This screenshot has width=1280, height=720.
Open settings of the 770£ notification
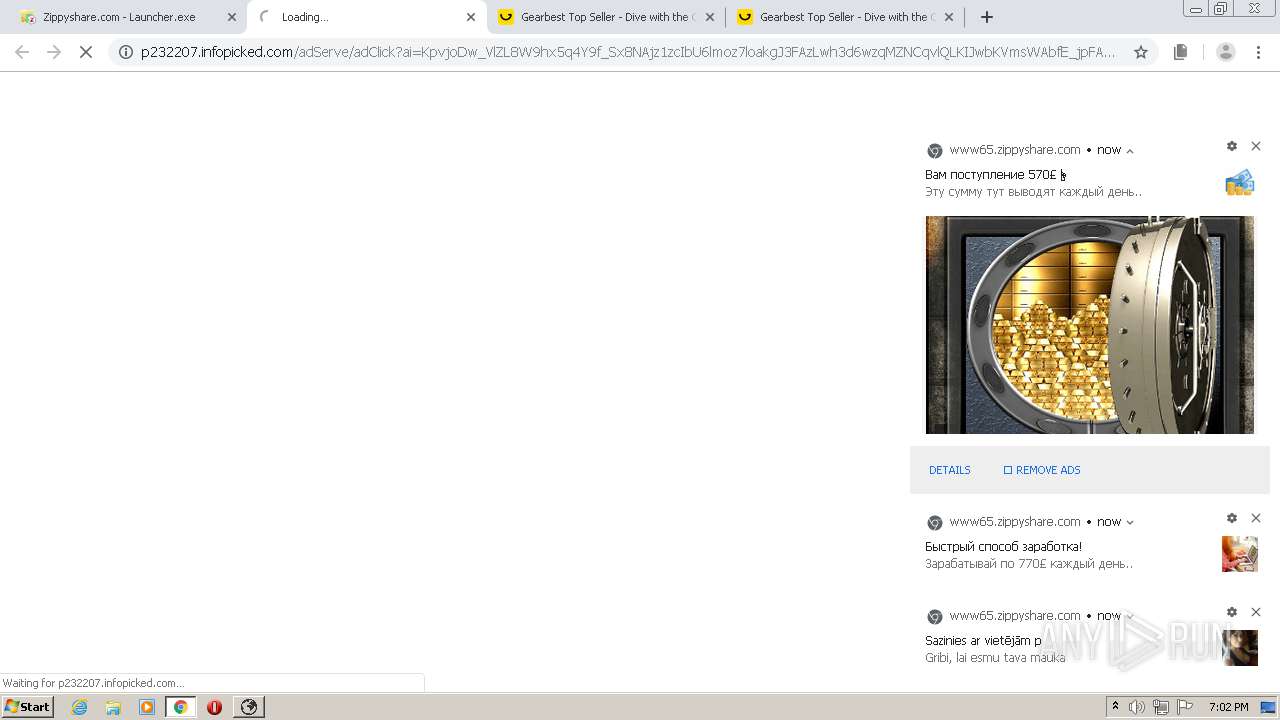1232,518
